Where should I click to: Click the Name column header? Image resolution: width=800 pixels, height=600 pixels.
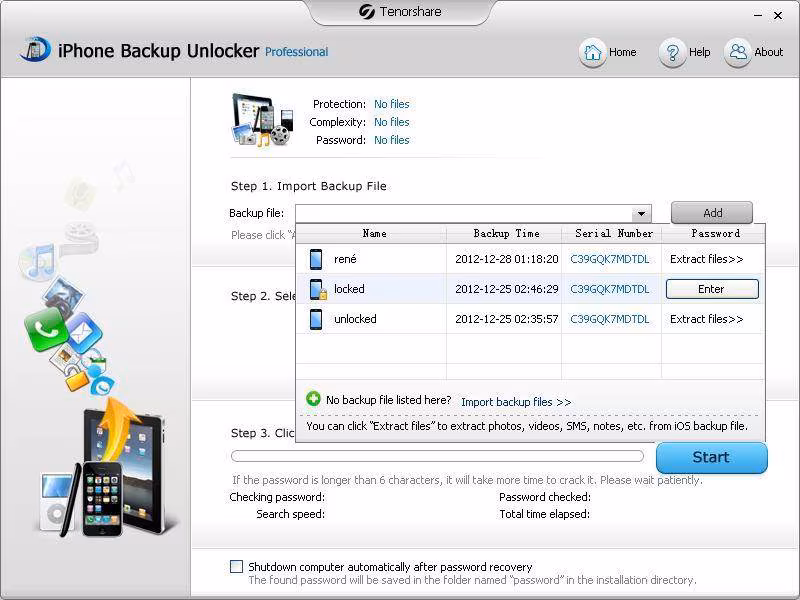coord(374,234)
